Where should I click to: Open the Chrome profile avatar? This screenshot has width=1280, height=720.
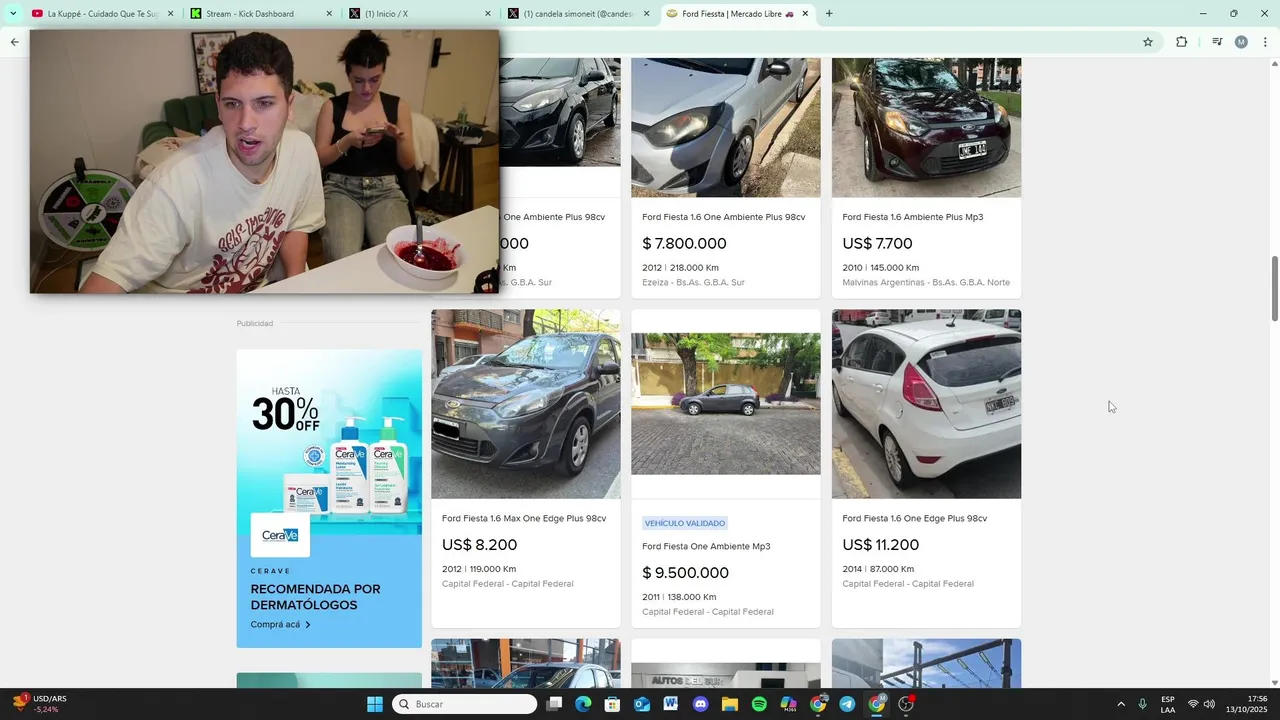(1241, 42)
